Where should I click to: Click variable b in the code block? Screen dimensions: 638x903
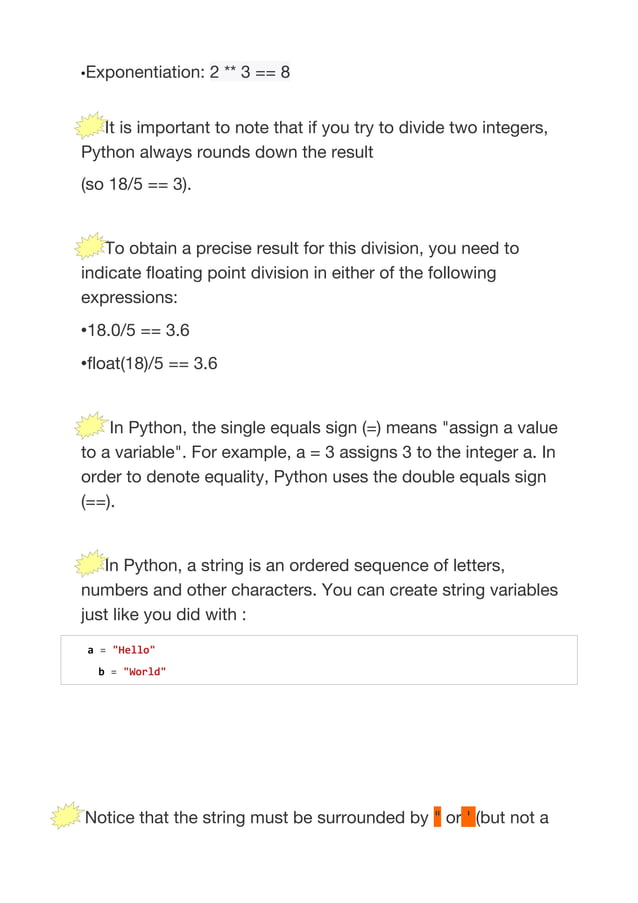coord(101,671)
